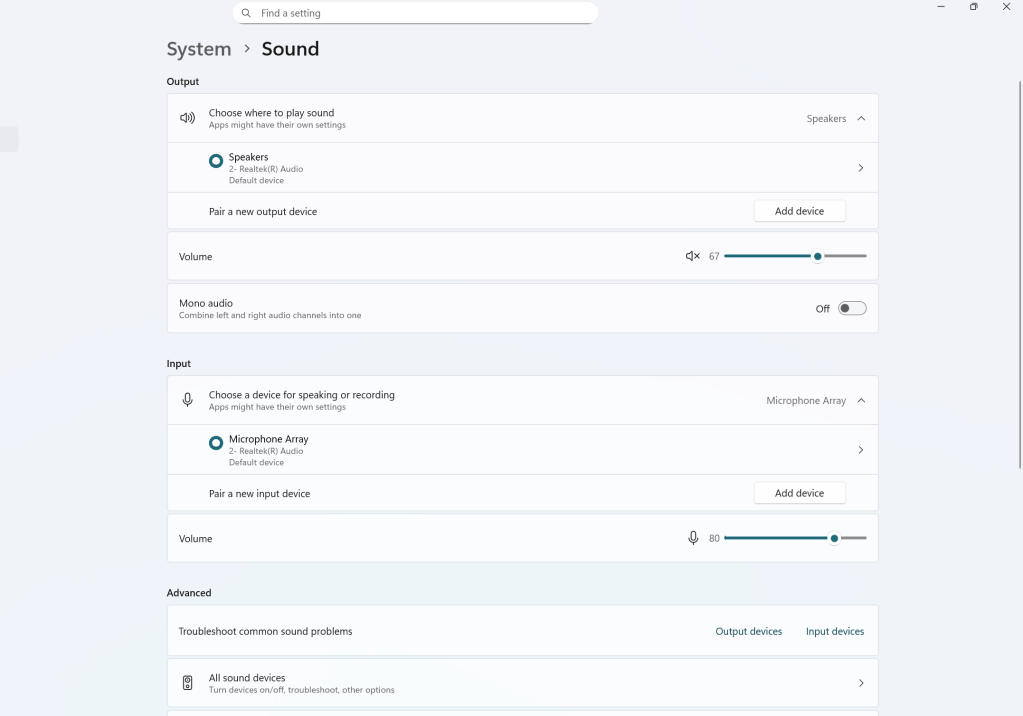
Task: Select the Speakers radio button
Action: click(x=215, y=160)
